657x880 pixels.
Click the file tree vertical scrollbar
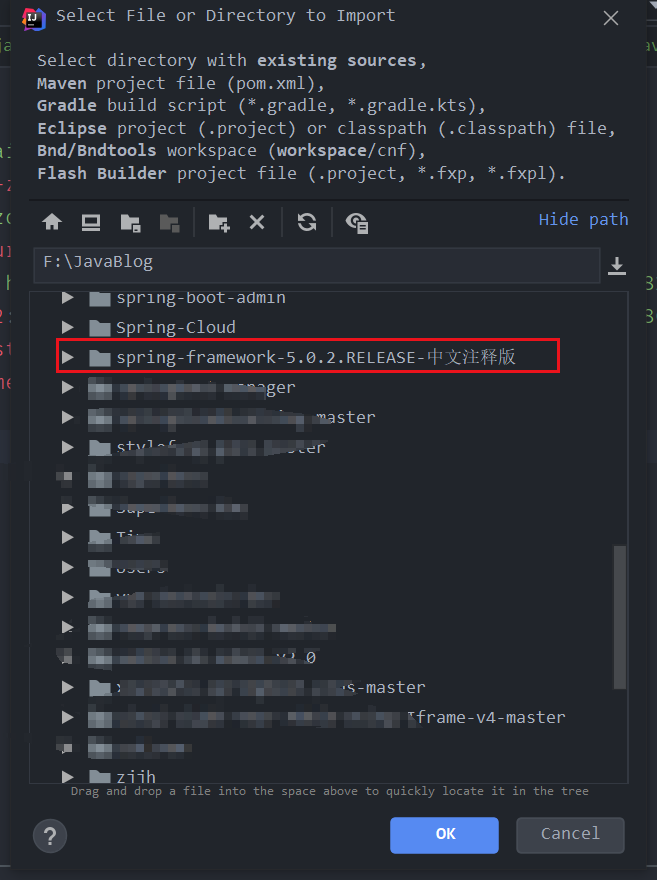tap(619, 617)
